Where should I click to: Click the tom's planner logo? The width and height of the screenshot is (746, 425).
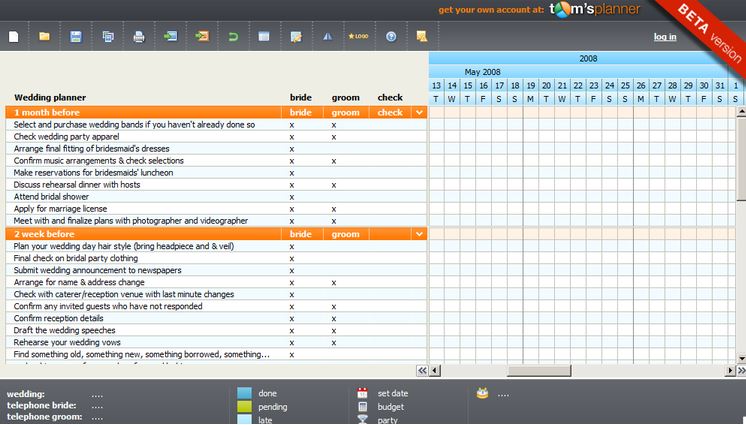595,10
